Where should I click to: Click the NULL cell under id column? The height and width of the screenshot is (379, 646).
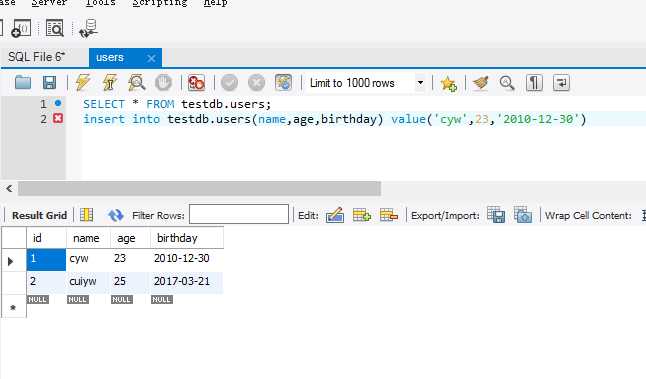coord(38,299)
